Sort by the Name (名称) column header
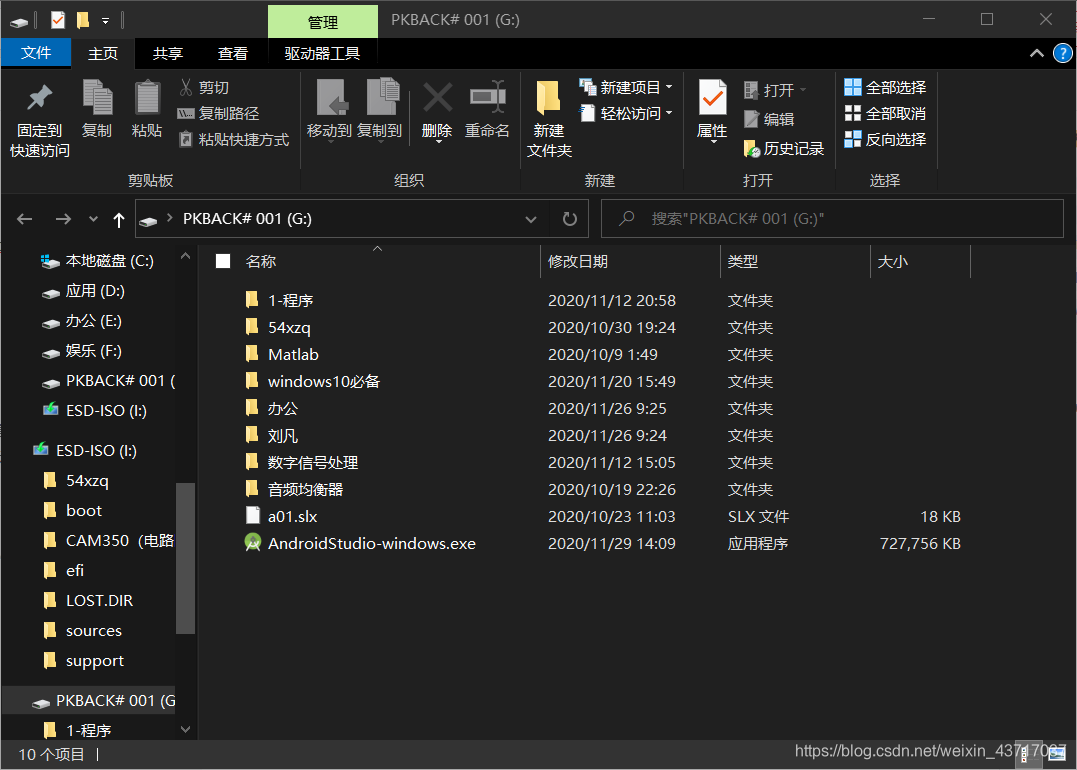 260,262
